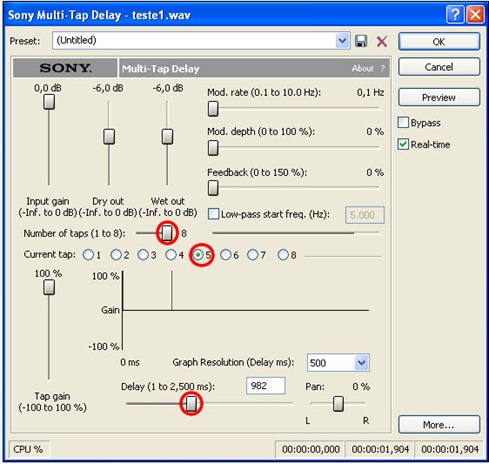Viewport: 489px width, 464px height.
Task: Click the Dry out slider handle
Action: tap(109, 137)
